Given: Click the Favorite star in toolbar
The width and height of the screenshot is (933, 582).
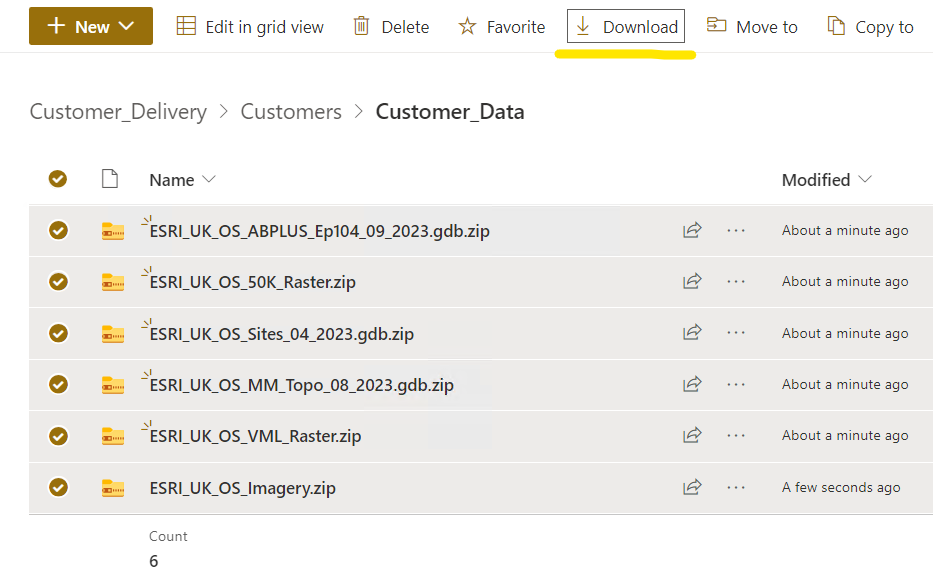Looking at the screenshot, I should [x=502, y=27].
